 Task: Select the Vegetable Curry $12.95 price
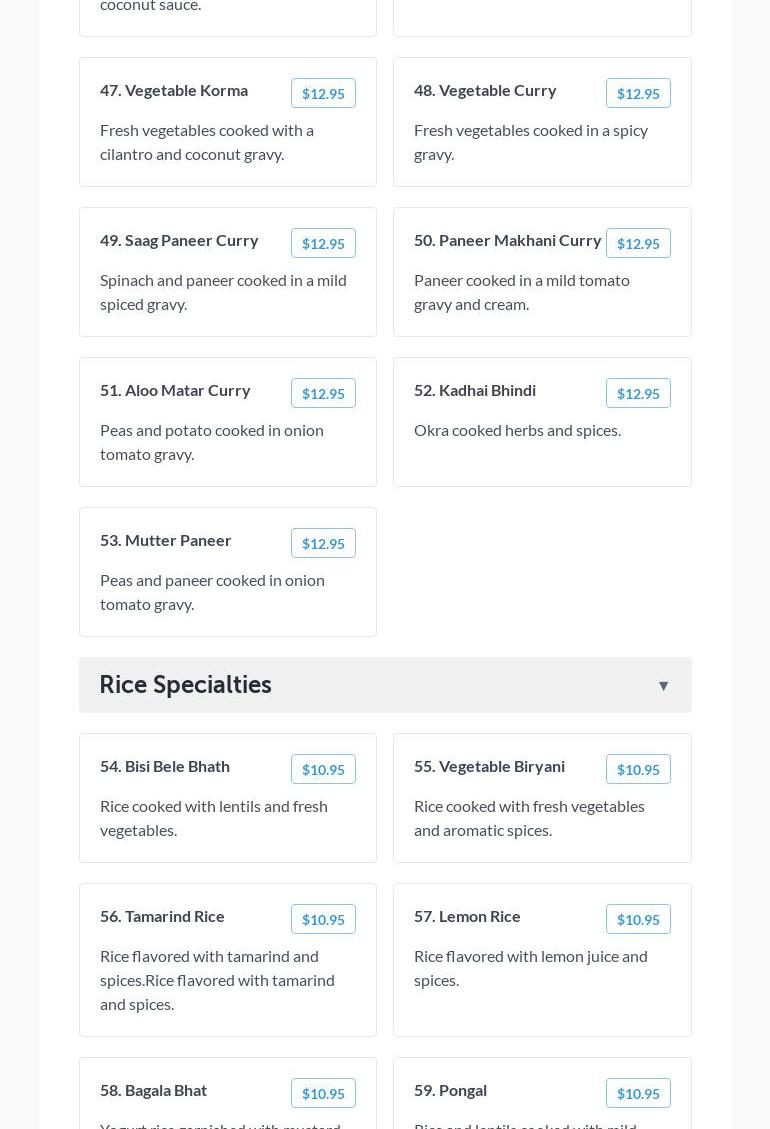[x=638, y=93]
